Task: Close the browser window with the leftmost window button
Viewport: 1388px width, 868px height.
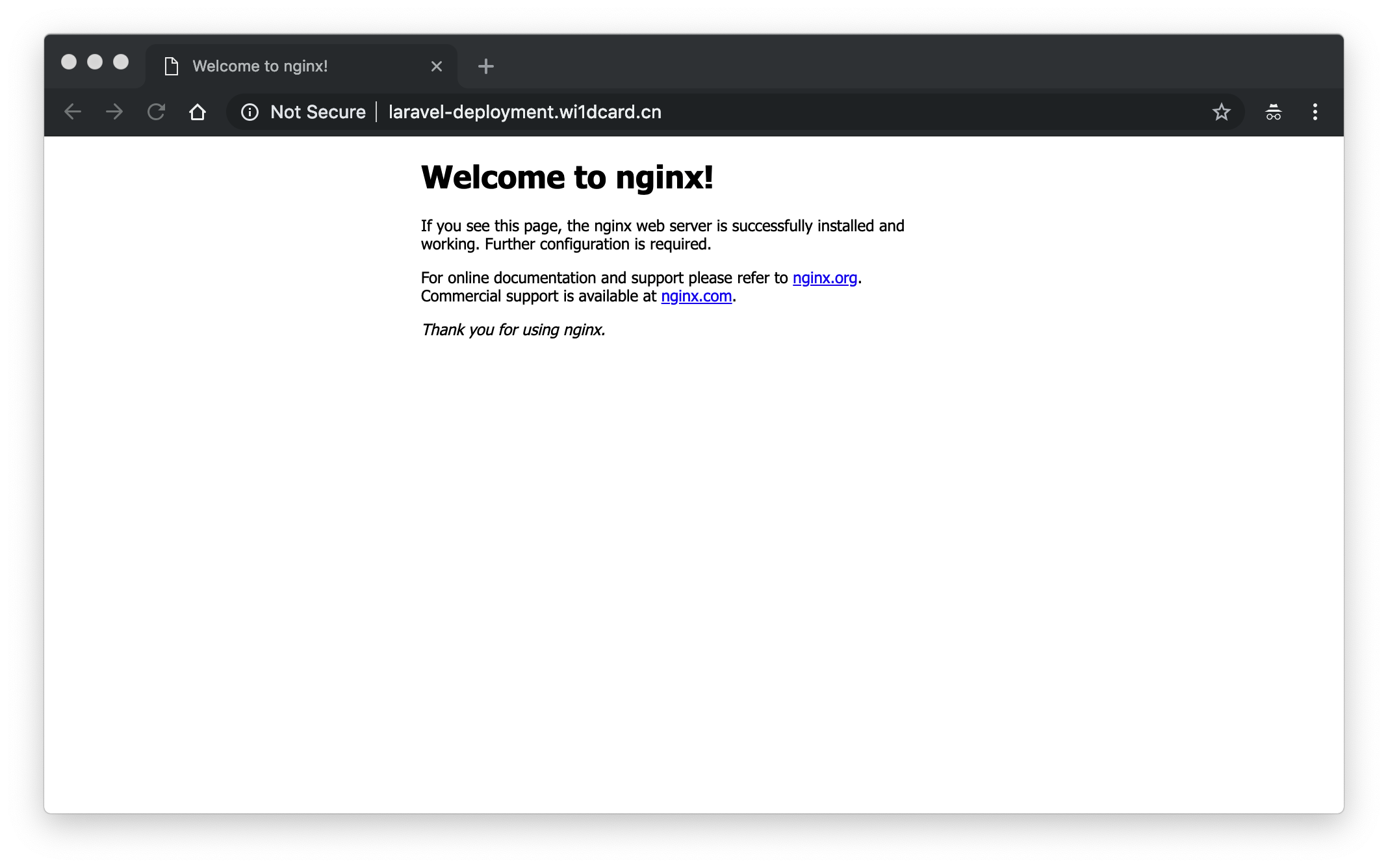Action: pos(69,62)
